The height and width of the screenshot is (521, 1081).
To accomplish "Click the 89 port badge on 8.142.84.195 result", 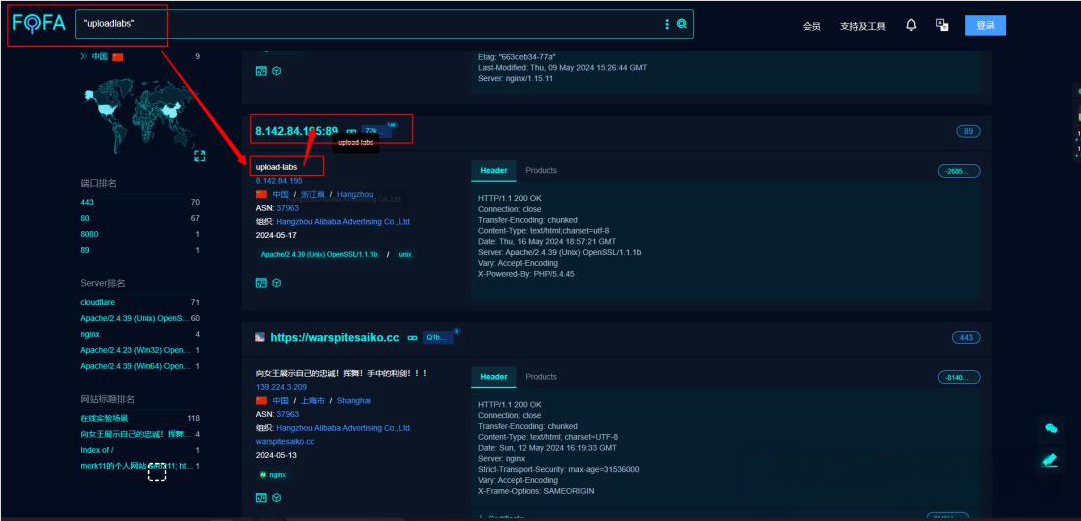I will 968,131.
